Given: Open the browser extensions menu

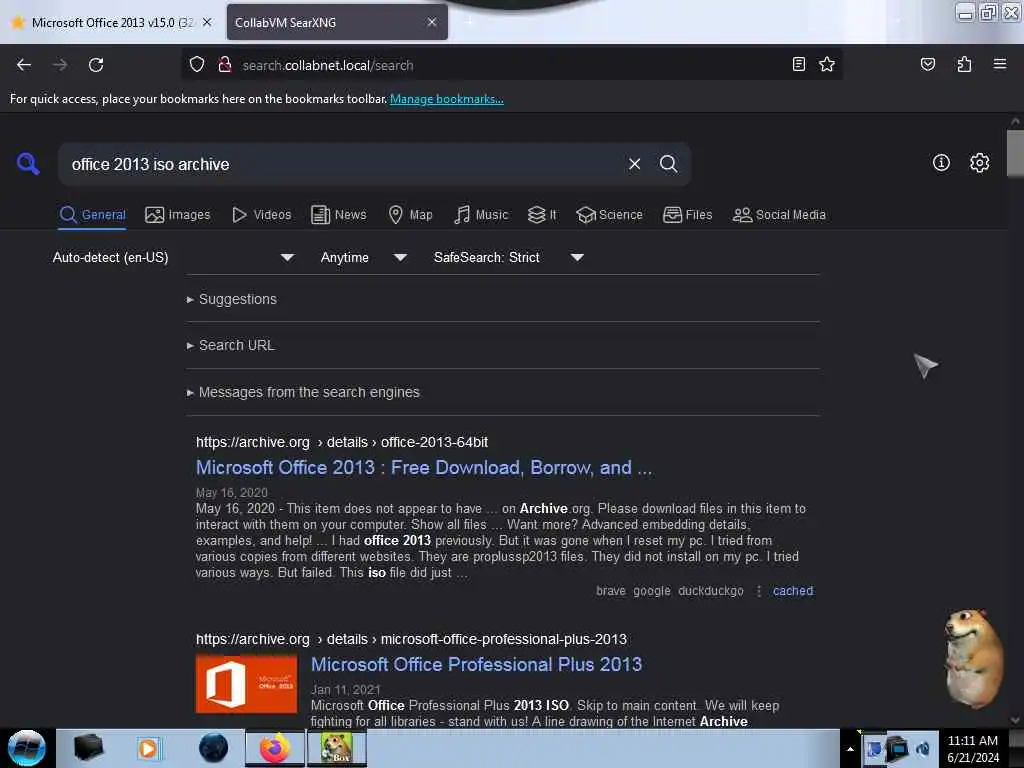Looking at the screenshot, I should coord(964,64).
